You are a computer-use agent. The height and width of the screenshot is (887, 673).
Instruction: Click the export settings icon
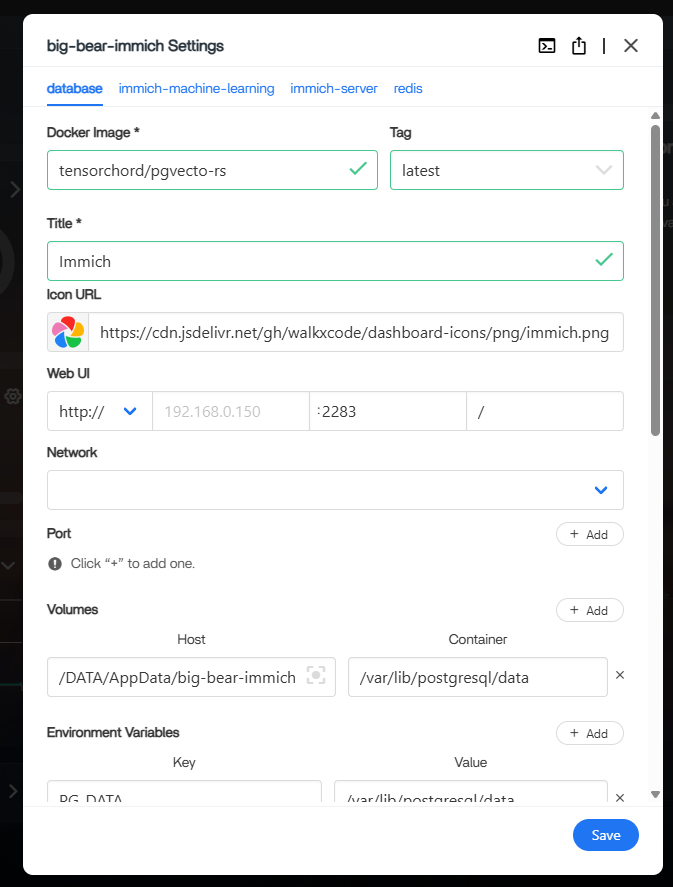pos(579,45)
